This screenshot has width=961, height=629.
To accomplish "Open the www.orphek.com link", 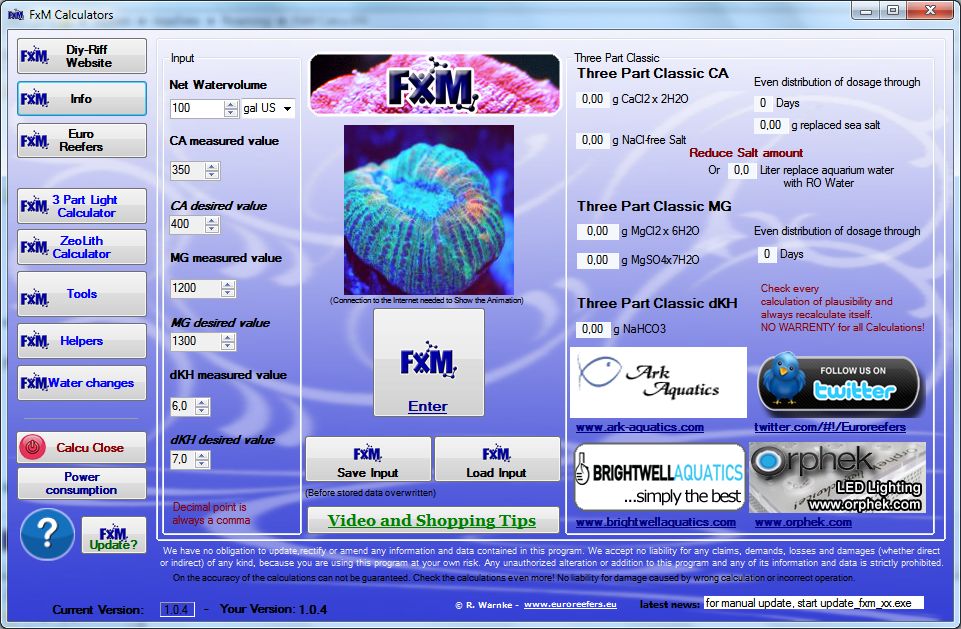I will [x=803, y=522].
